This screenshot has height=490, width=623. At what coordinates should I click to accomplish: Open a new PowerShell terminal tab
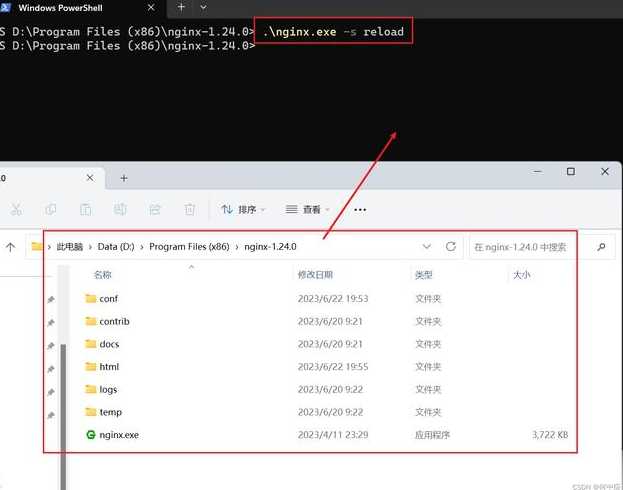[x=181, y=7]
